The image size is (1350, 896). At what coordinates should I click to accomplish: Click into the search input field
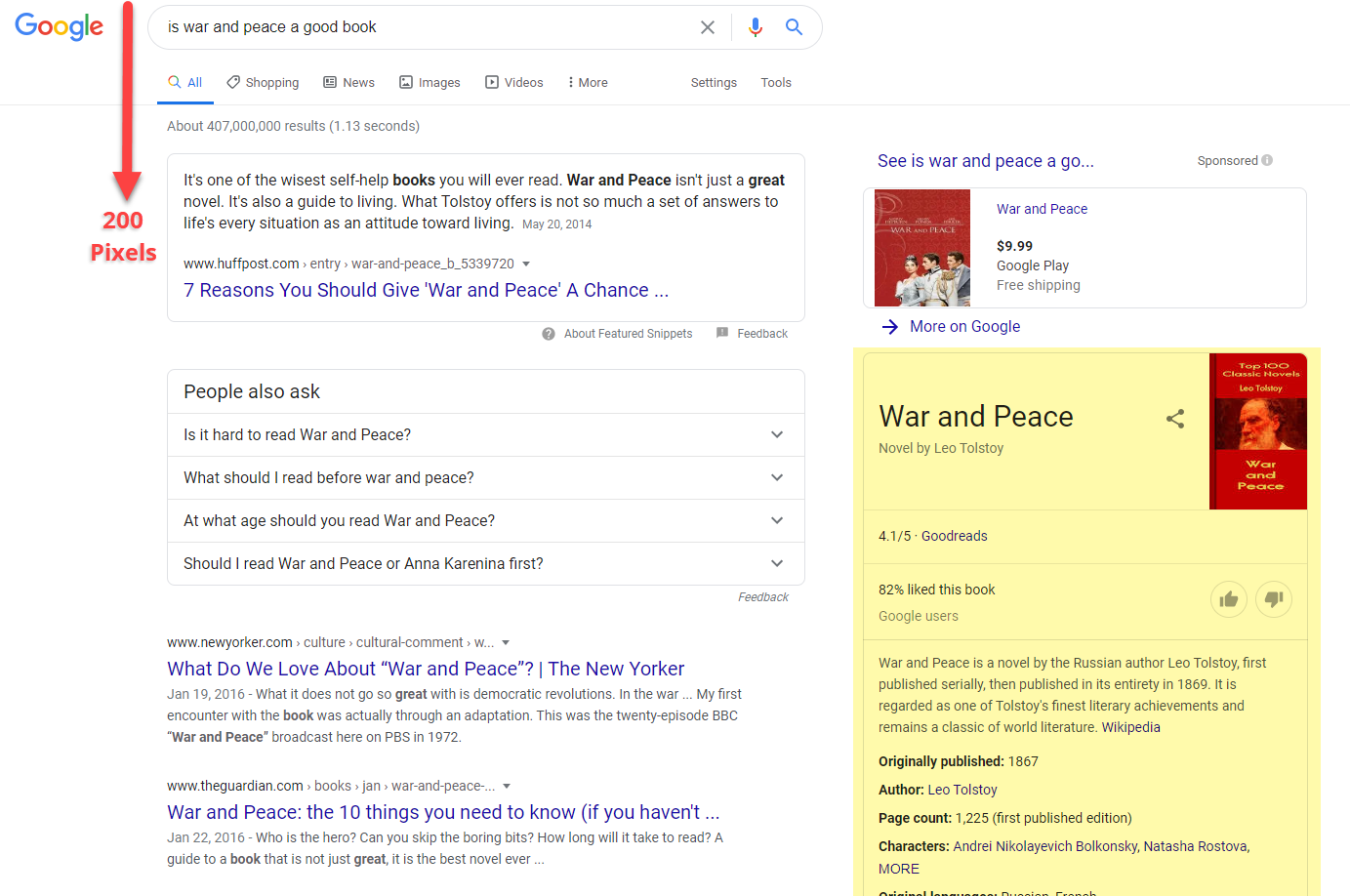420,27
